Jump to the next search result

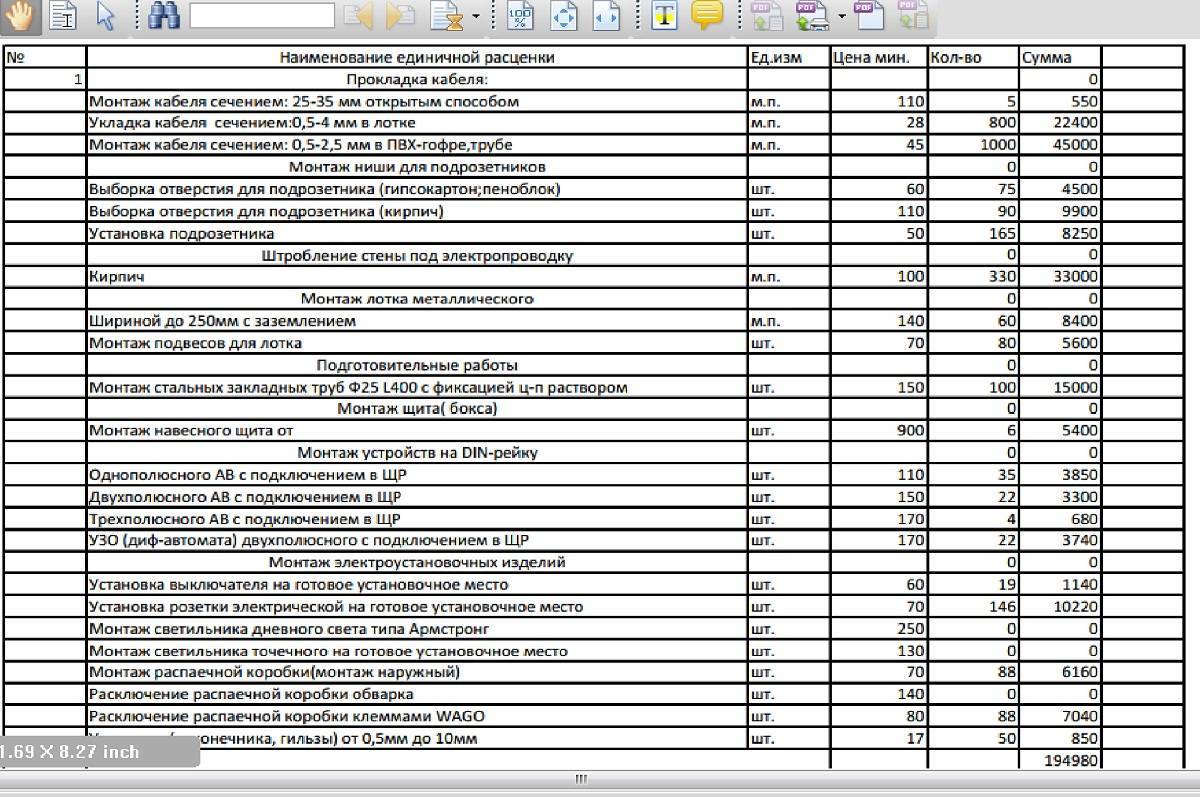[x=401, y=15]
